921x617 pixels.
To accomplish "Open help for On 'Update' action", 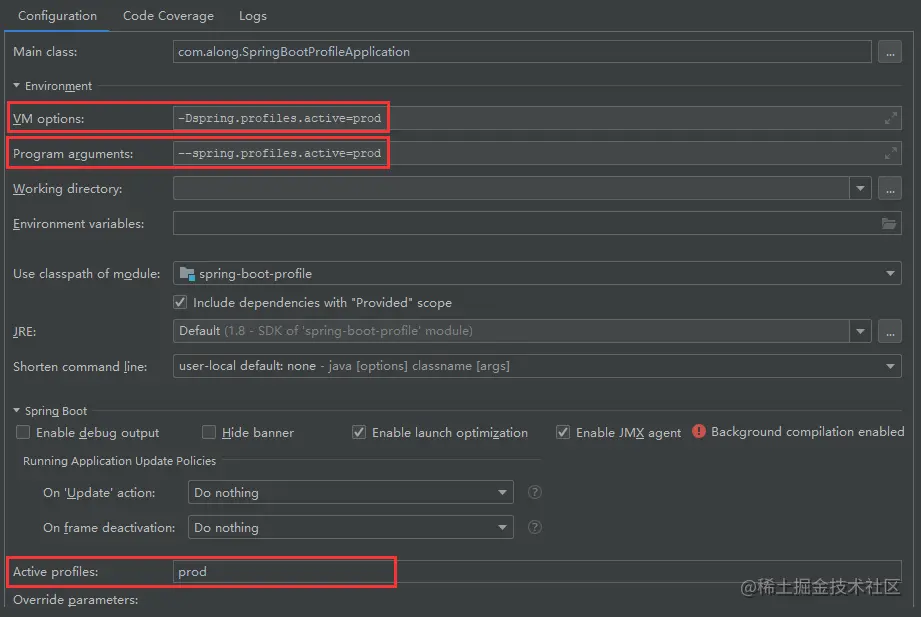I will click(535, 492).
